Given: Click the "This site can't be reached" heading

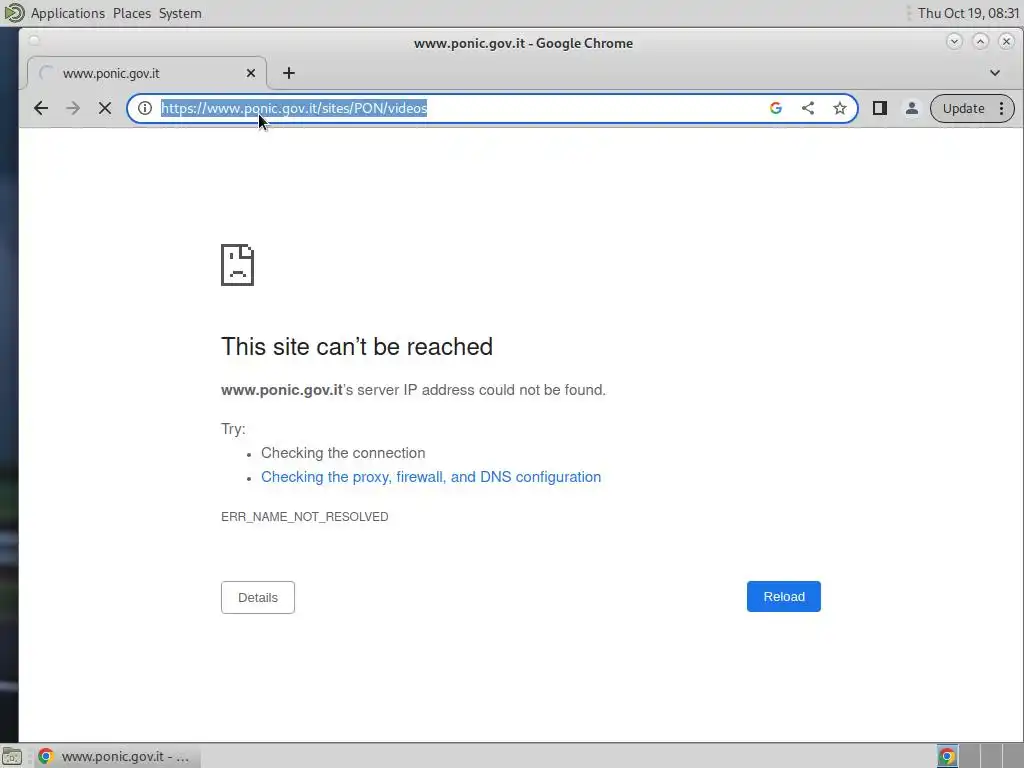Looking at the screenshot, I should click(x=357, y=347).
